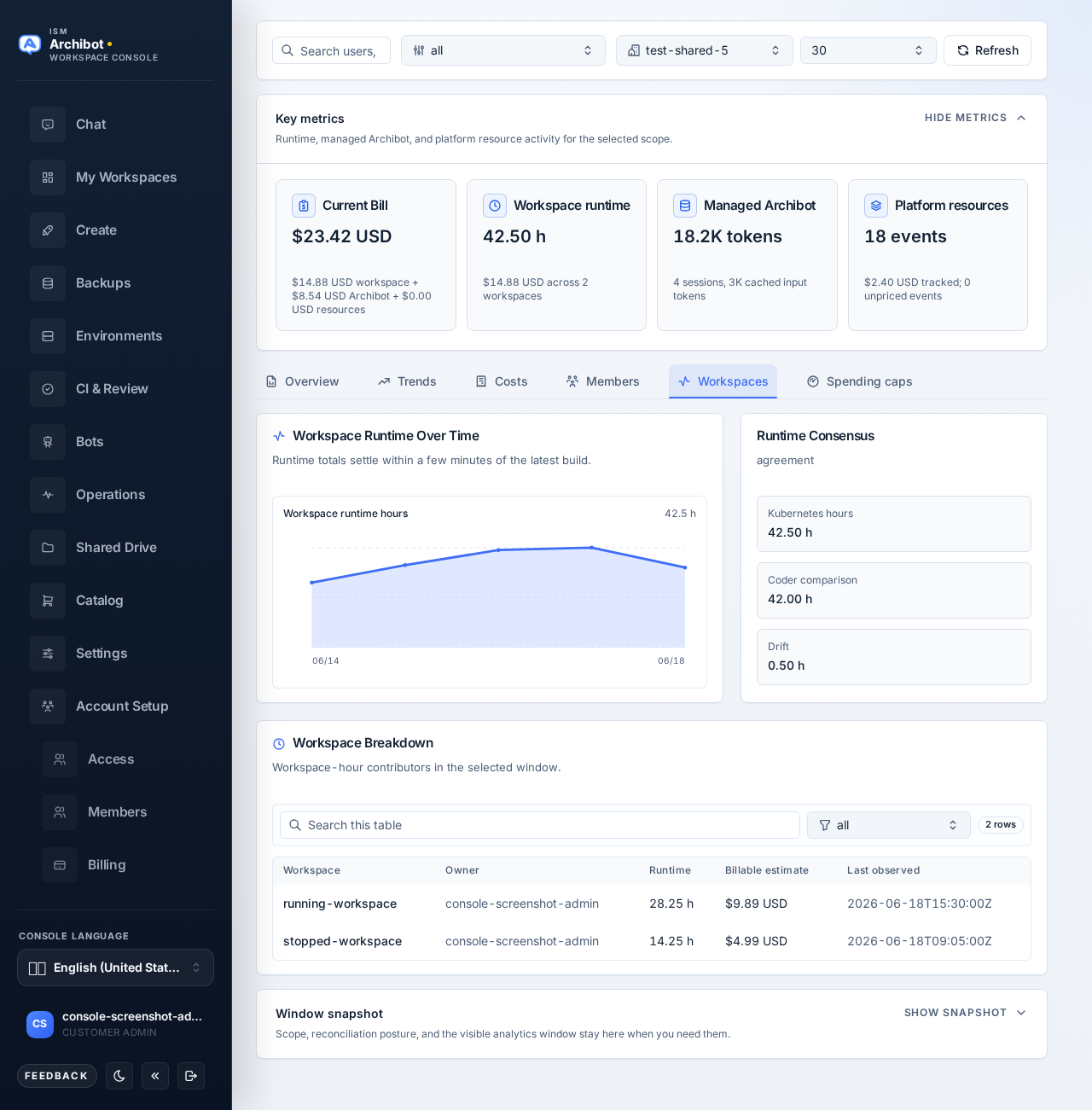This screenshot has width=1092, height=1110.
Task: Click the $9.89 USD billable cell
Action: point(756,904)
